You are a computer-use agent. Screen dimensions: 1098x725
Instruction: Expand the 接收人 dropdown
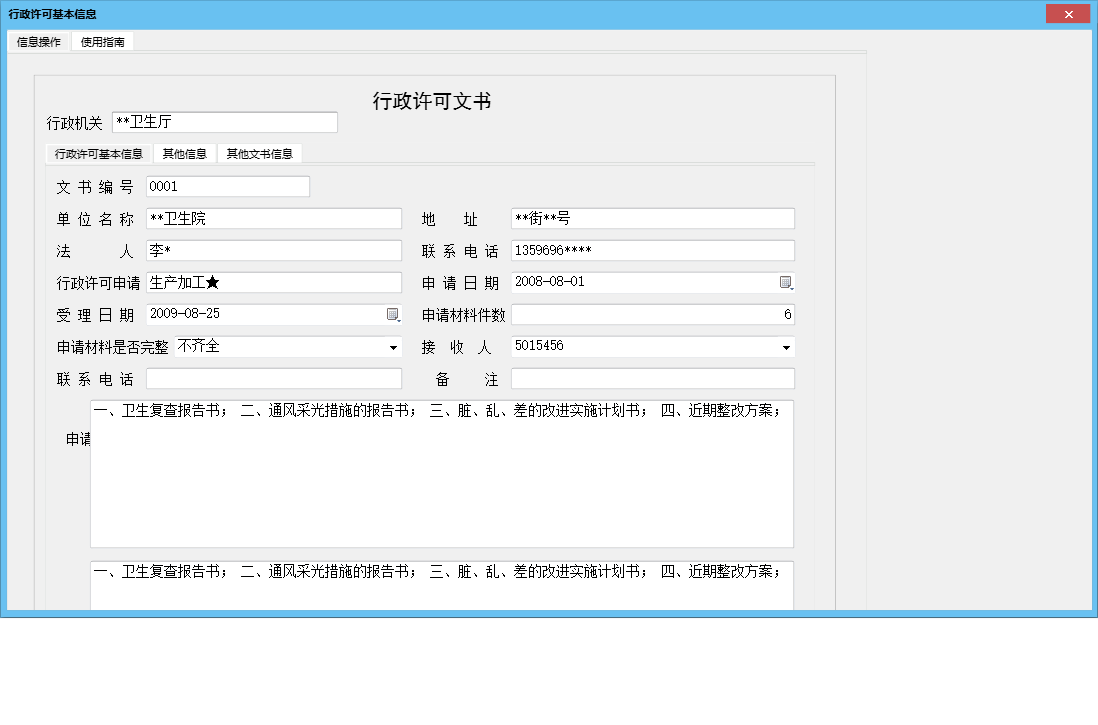pyautogui.click(x=786, y=346)
